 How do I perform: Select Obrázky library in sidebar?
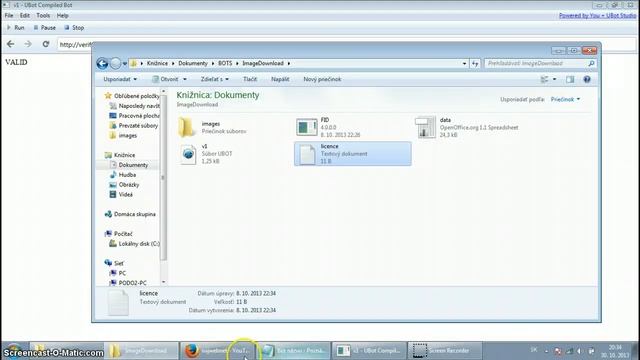pos(124,184)
